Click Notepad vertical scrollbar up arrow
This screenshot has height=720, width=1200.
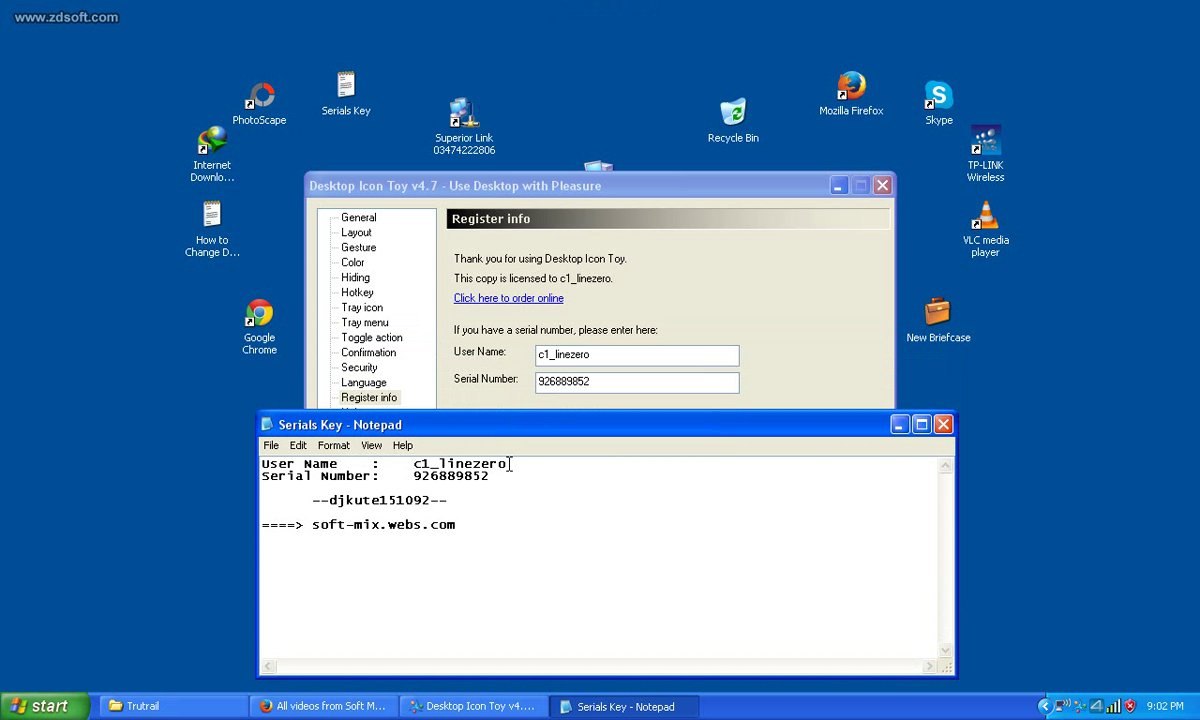[x=946, y=465]
